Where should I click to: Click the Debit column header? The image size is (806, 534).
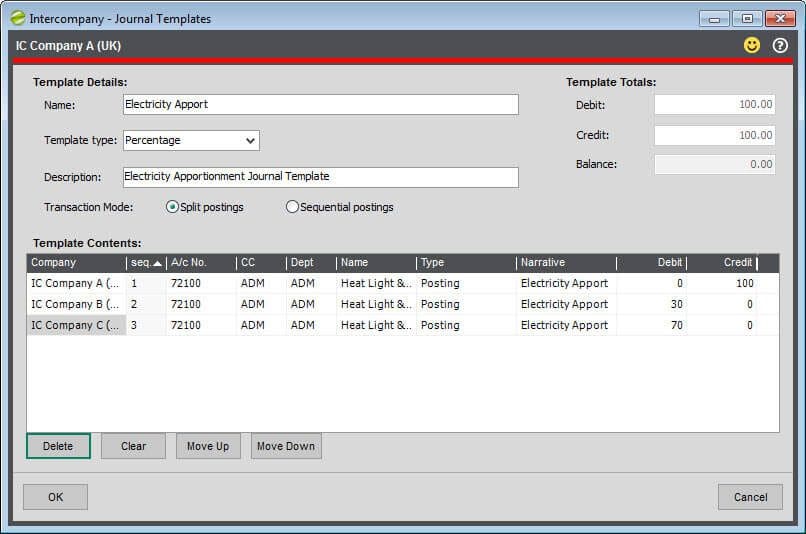[x=652, y=263]
